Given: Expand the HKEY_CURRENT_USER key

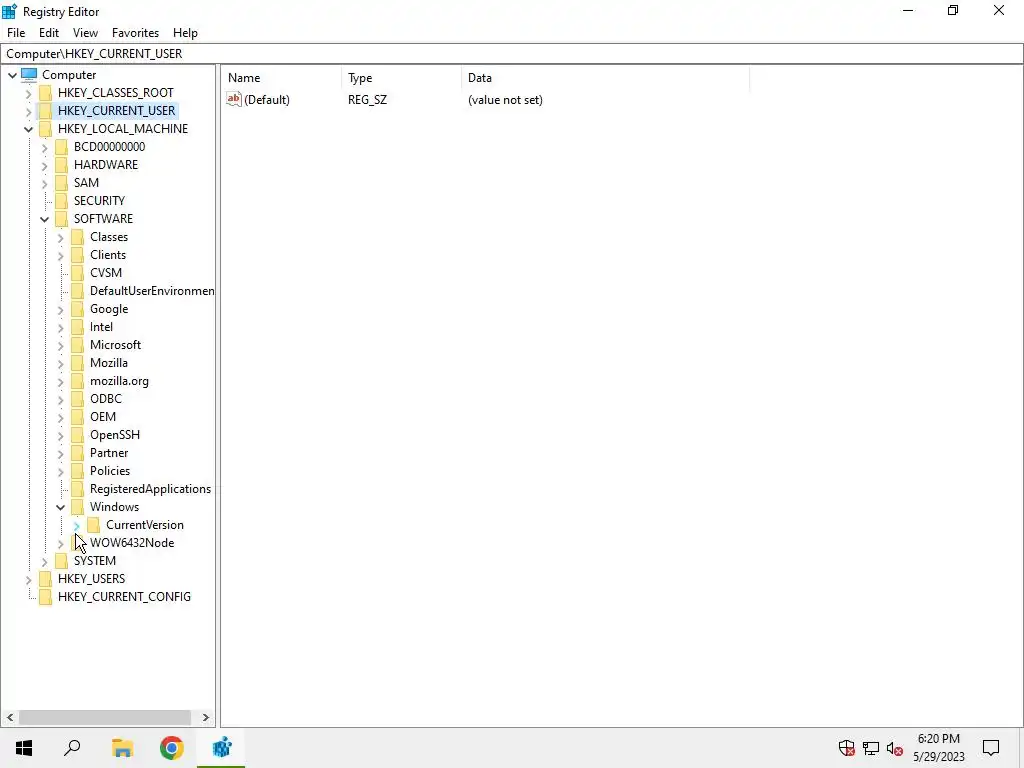Looking at the screenshot, I should pos(28,112).
